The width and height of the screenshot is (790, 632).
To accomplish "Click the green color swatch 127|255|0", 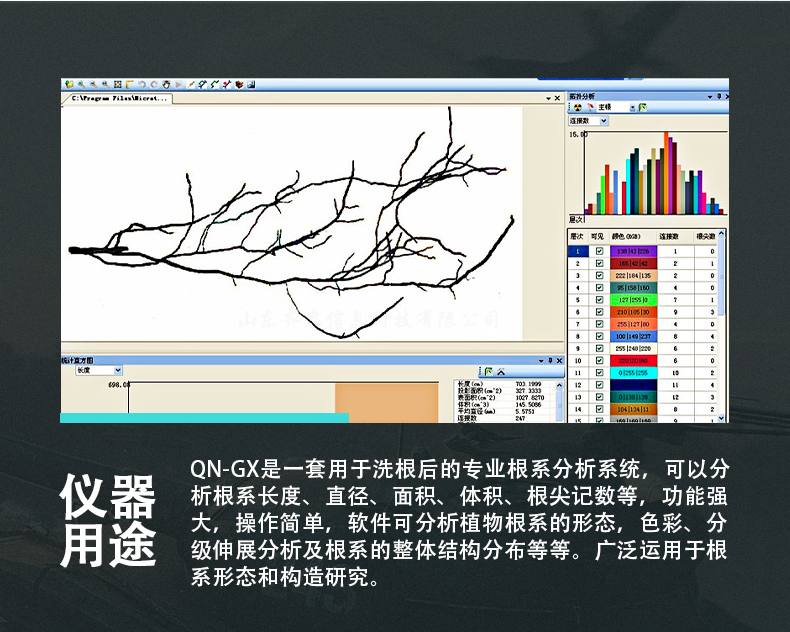I will click(633, 299).
